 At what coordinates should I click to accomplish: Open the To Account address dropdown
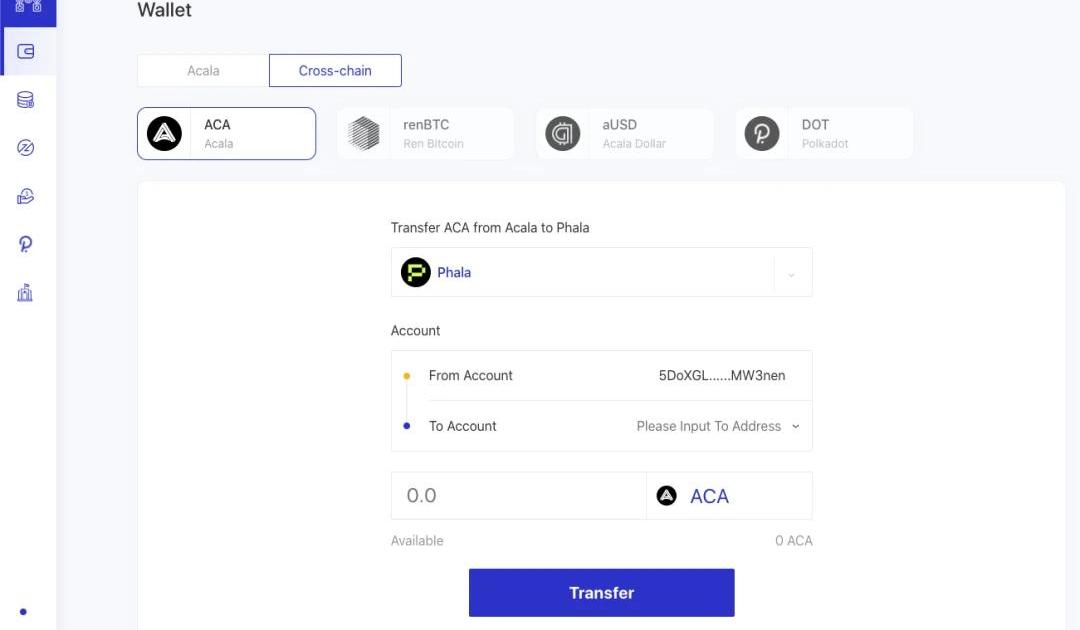718,426
